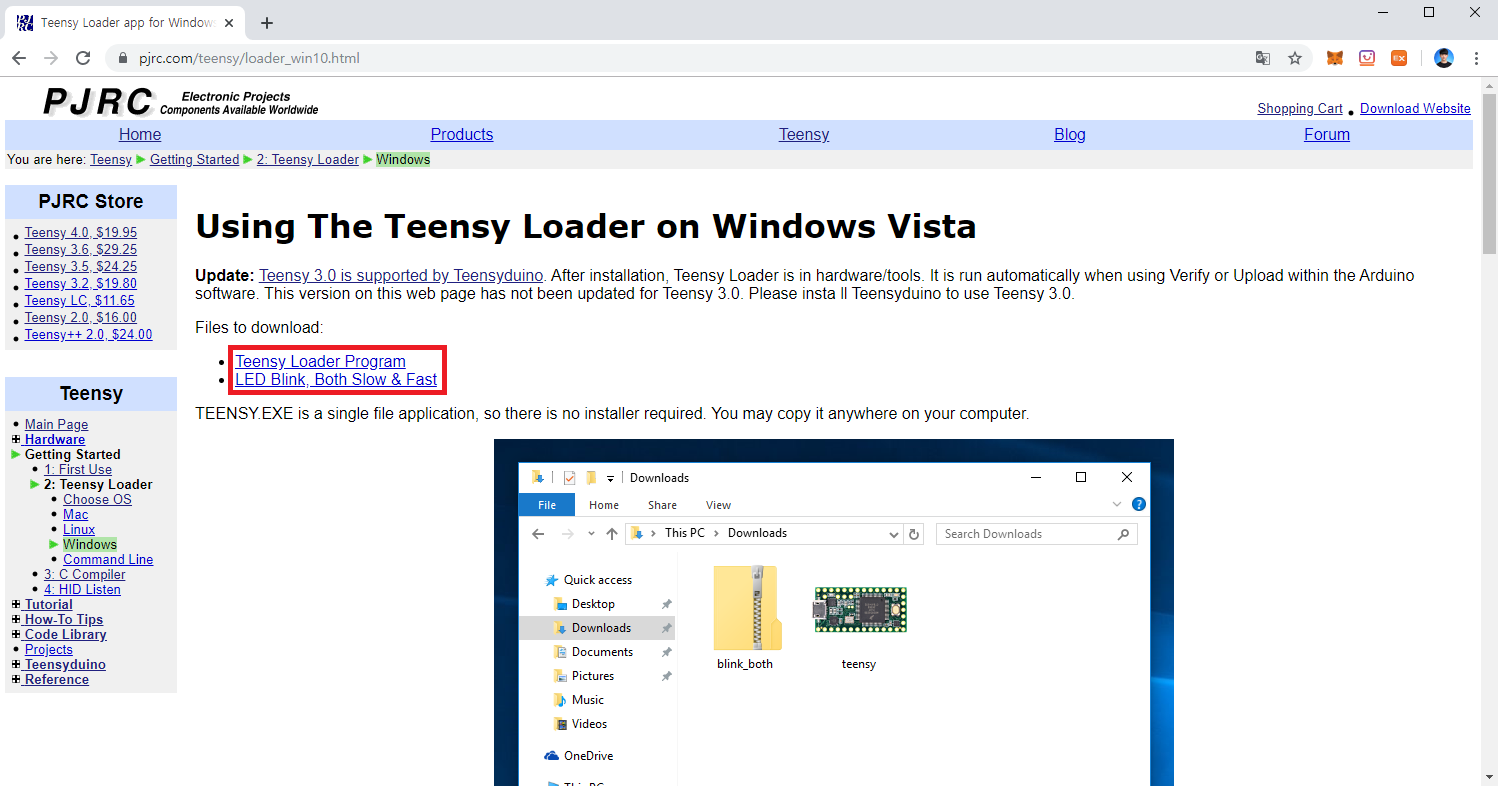Open 1: First Use sidebar link
Viewport: 1498px width, 786px height.
point(78,469)
